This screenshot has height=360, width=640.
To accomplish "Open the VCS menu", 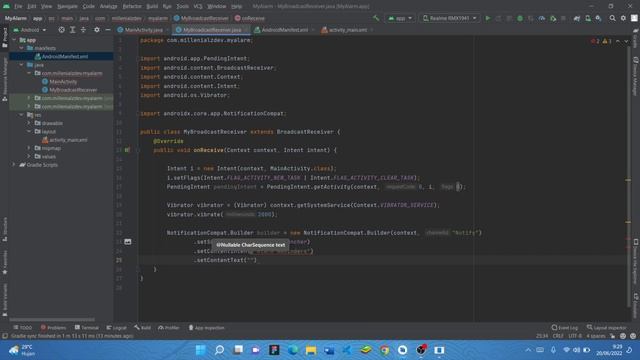I will coord(198,7).
